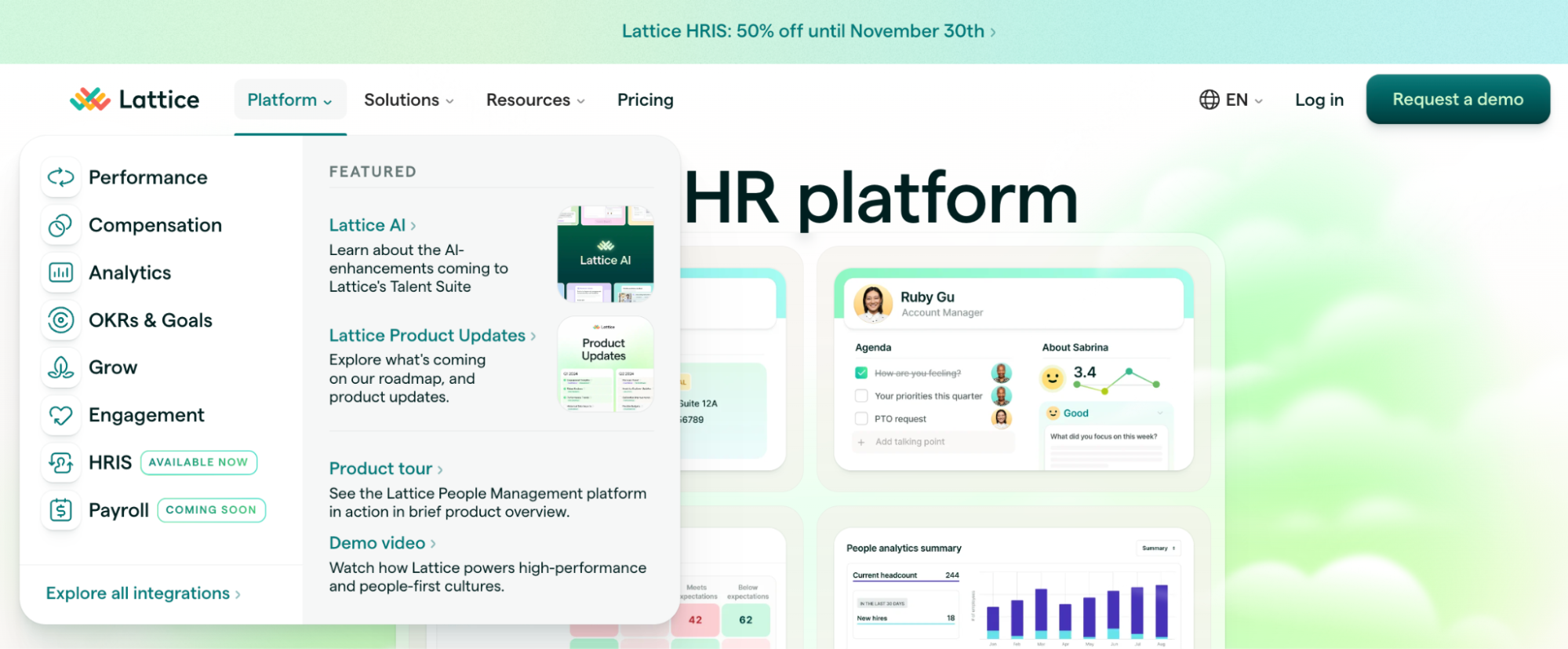Select Analytics from the Platform menu
The height and width of the screenshot is (649, 1568).
(x=130, y=272)
